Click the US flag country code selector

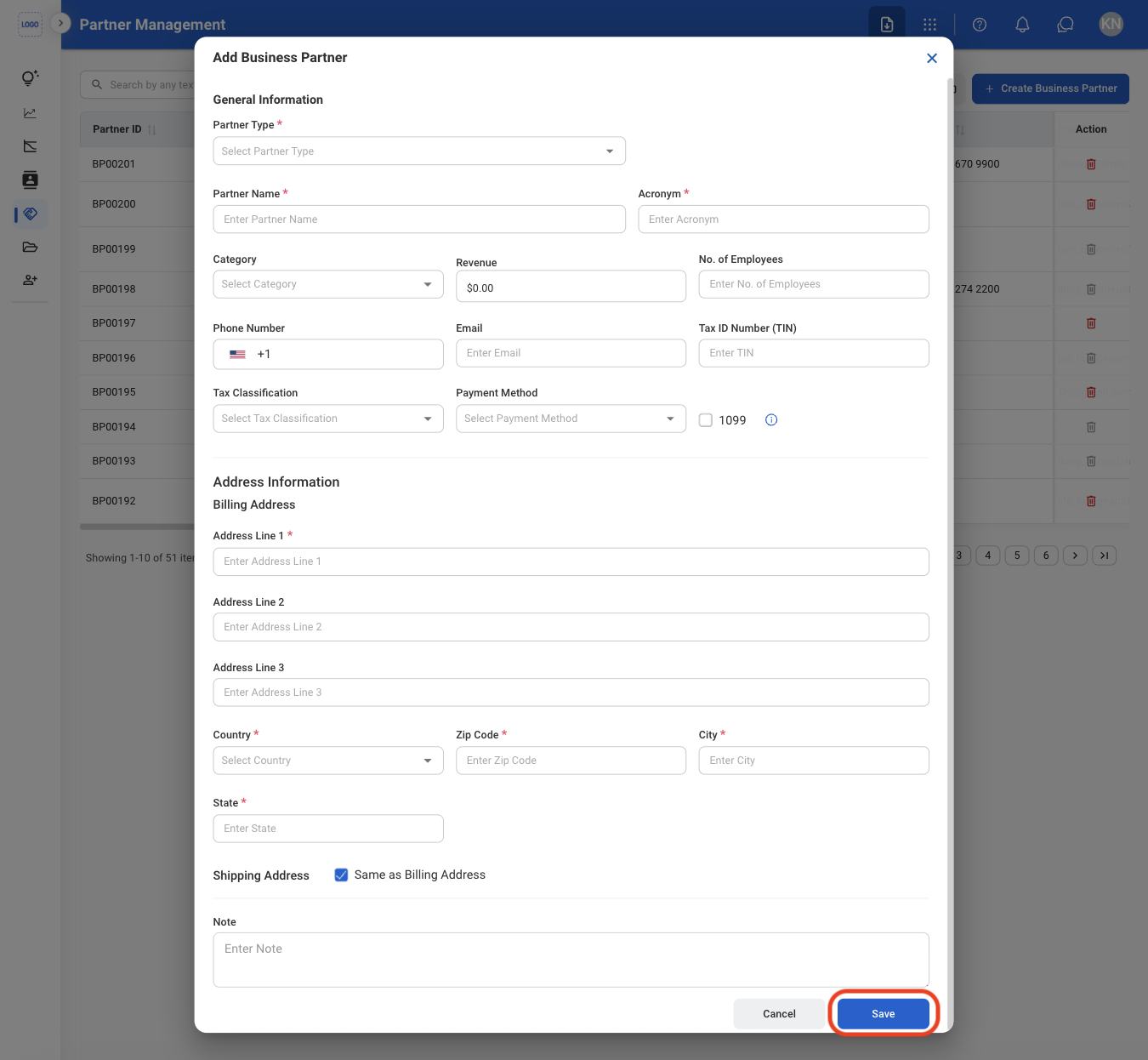[x=238, y=355]
